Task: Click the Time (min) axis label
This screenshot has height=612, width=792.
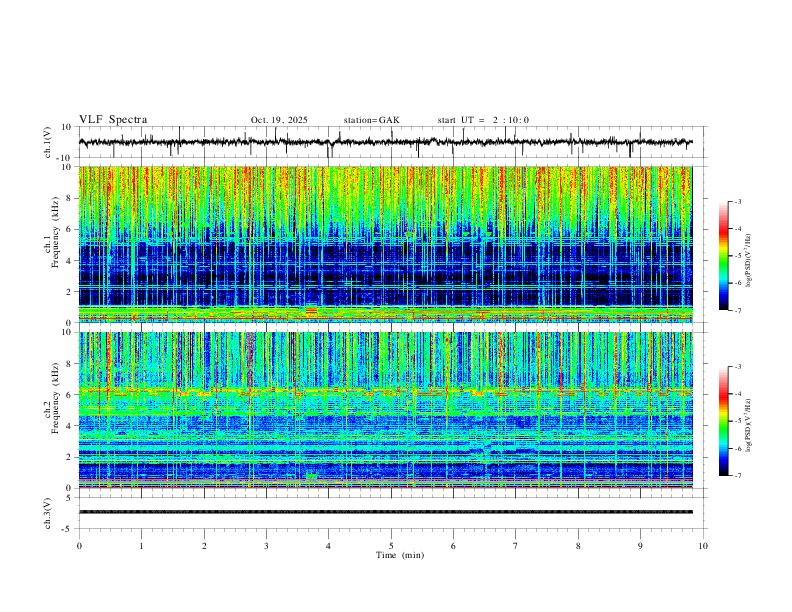Action: 400,555
